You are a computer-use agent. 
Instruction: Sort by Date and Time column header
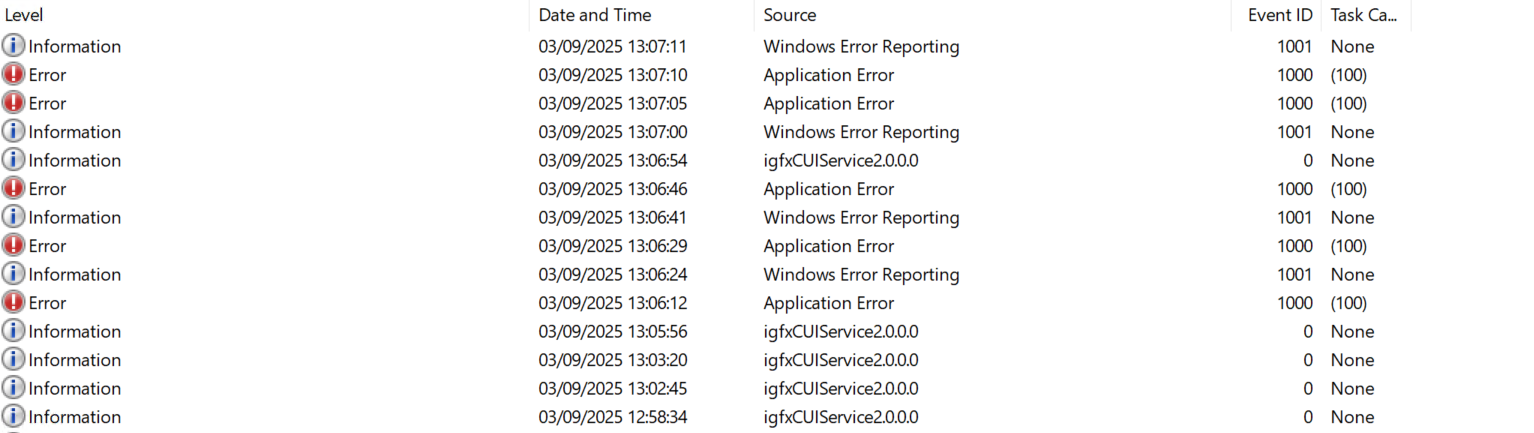pos(642,15)
